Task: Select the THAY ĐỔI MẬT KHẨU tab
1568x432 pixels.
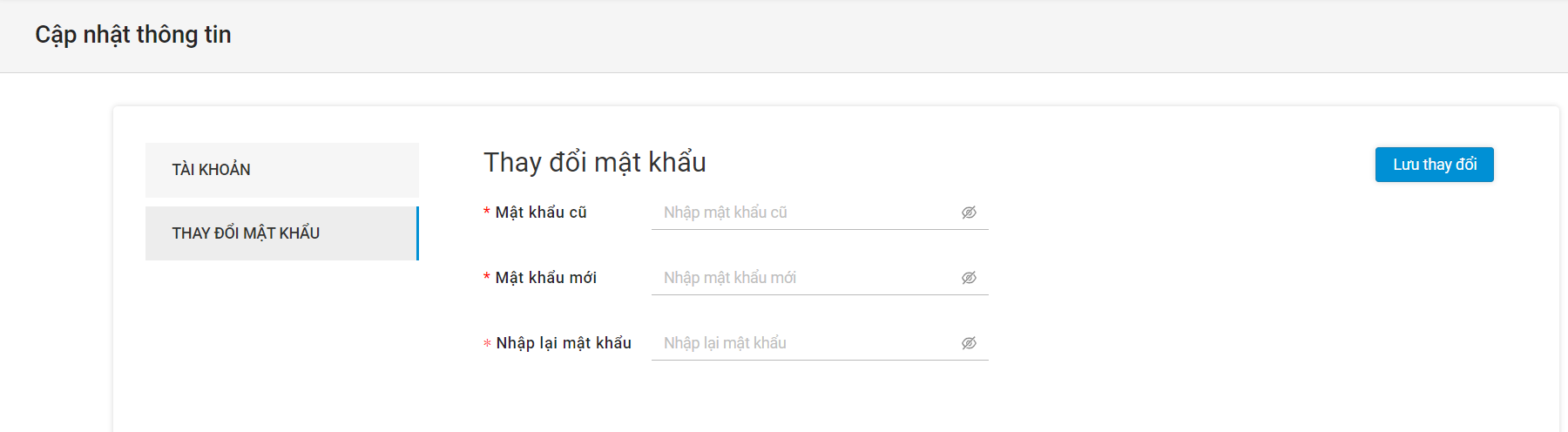Action: (x=282, y=233)
